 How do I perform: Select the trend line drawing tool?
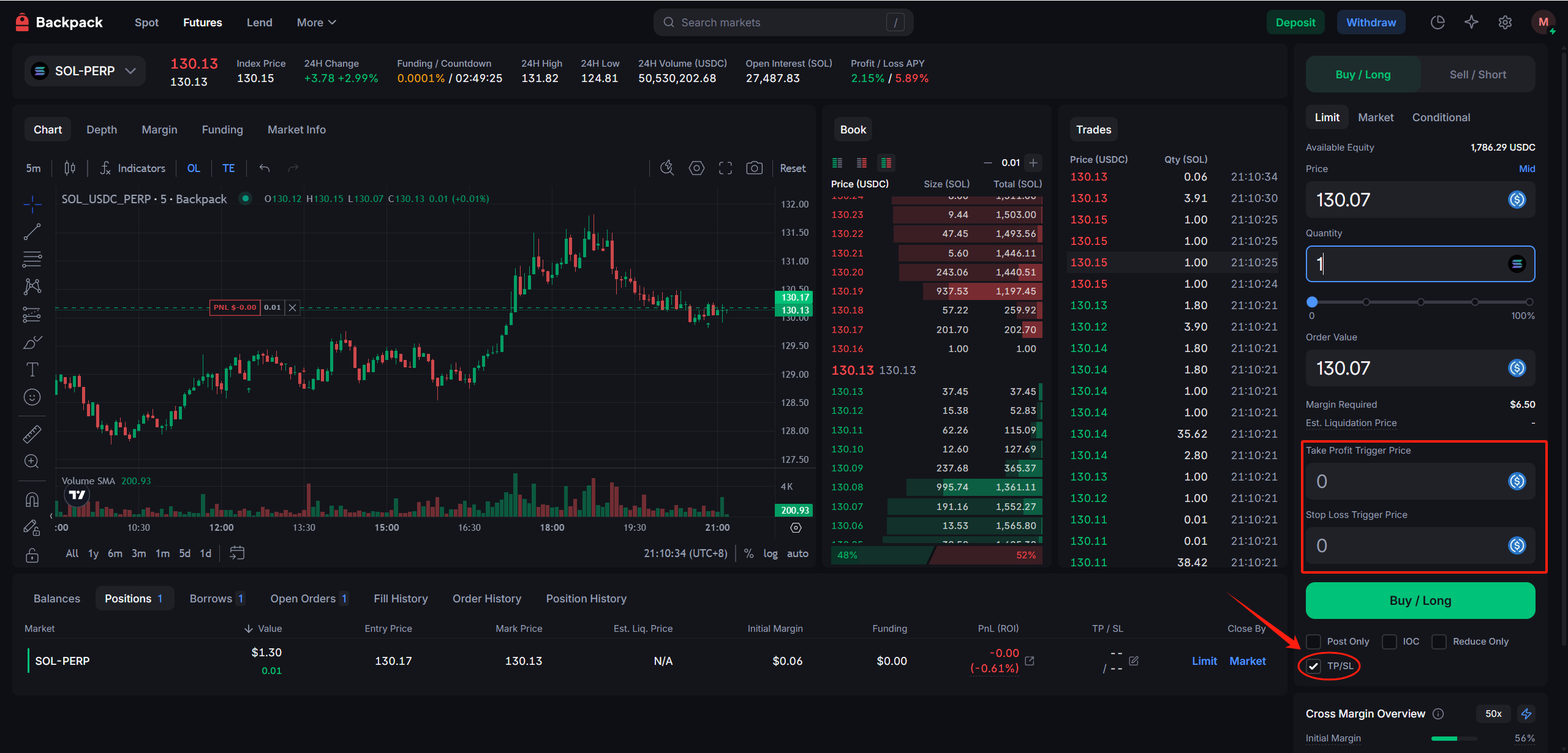pos(32,231)
